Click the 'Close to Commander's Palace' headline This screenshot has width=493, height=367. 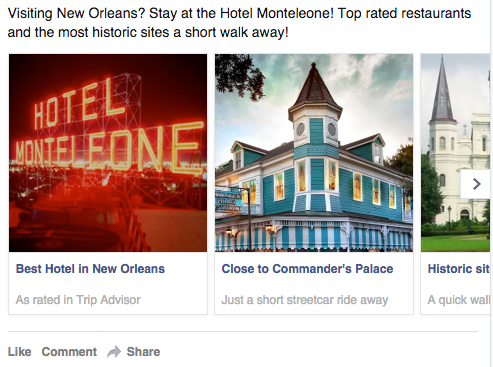pyautogui.click(x=307, y=269)
